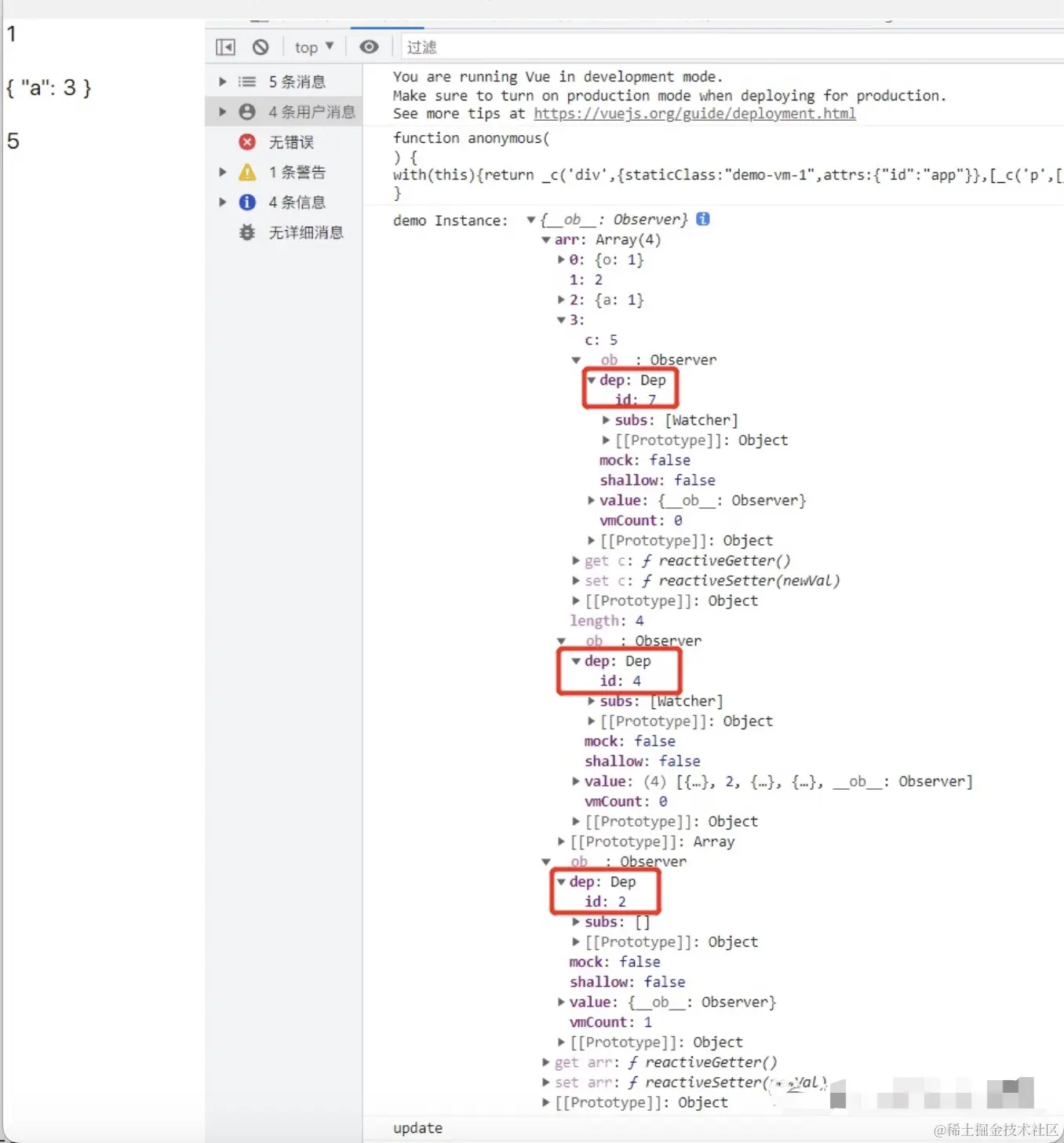Select the bug icon for 无详细消息

(x=247, y=232)
